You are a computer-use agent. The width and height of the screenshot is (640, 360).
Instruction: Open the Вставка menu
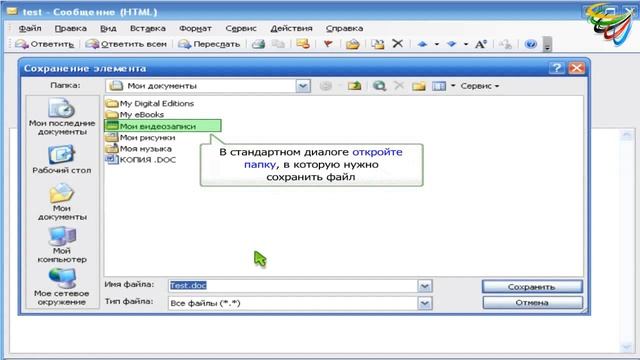pyautogui.click(x=148, y=28)
